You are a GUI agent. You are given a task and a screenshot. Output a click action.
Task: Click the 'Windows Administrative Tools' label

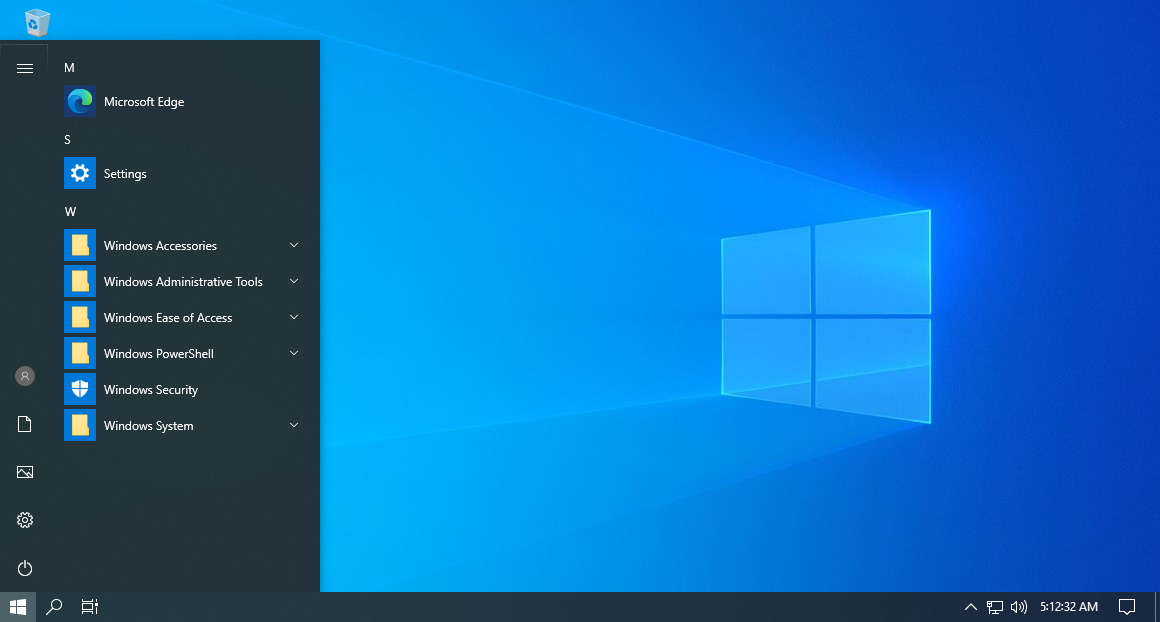pyautogui.click(x=183, y=282)
